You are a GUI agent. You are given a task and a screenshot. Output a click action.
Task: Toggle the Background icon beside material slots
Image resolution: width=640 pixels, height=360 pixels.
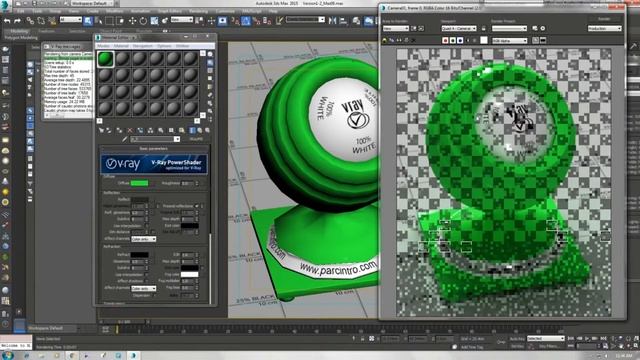tap(210, 71)
